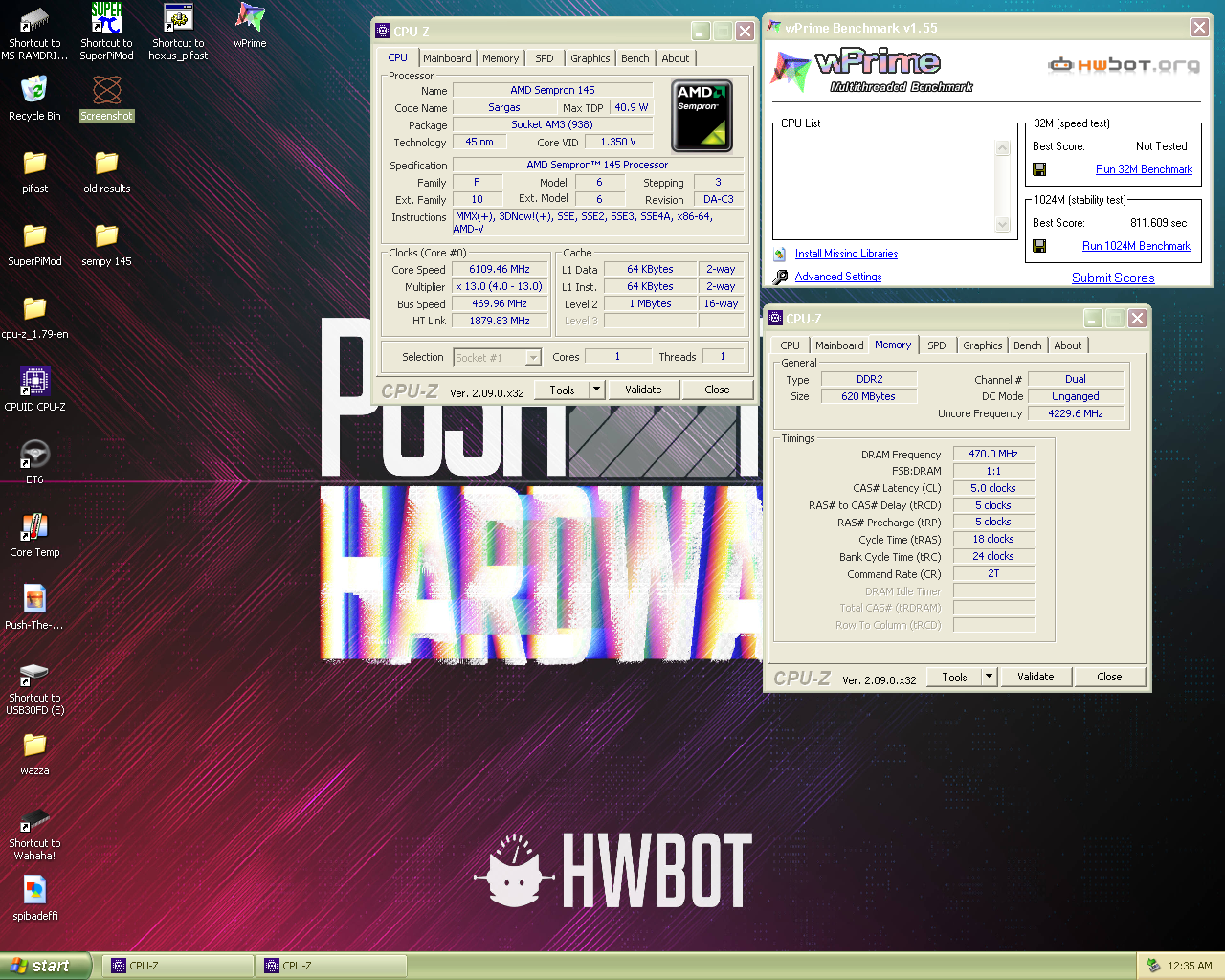Open the cpu-z_1.79-en folder

(34, 309)
